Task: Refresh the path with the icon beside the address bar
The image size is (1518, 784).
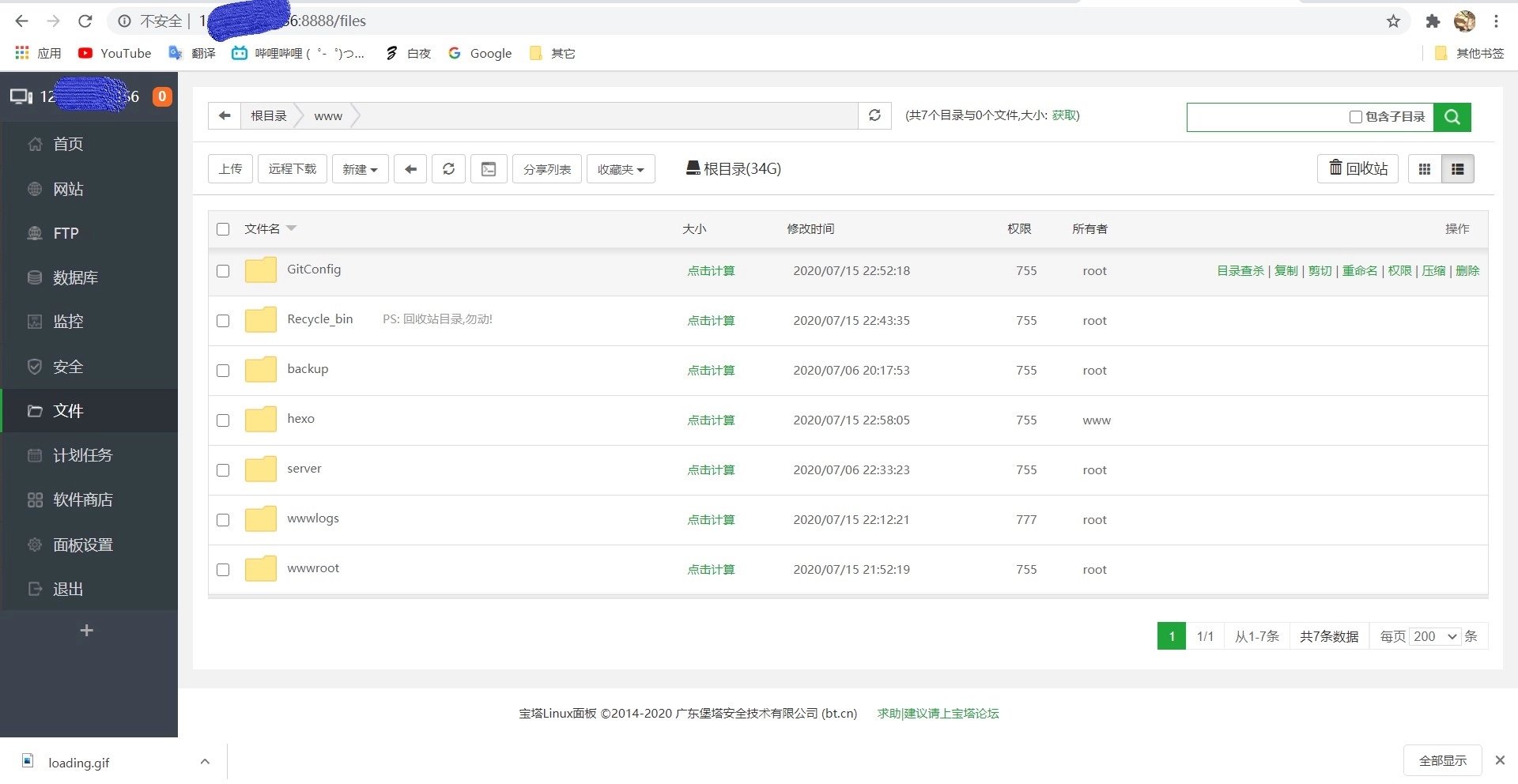Action: coord(874,115)
